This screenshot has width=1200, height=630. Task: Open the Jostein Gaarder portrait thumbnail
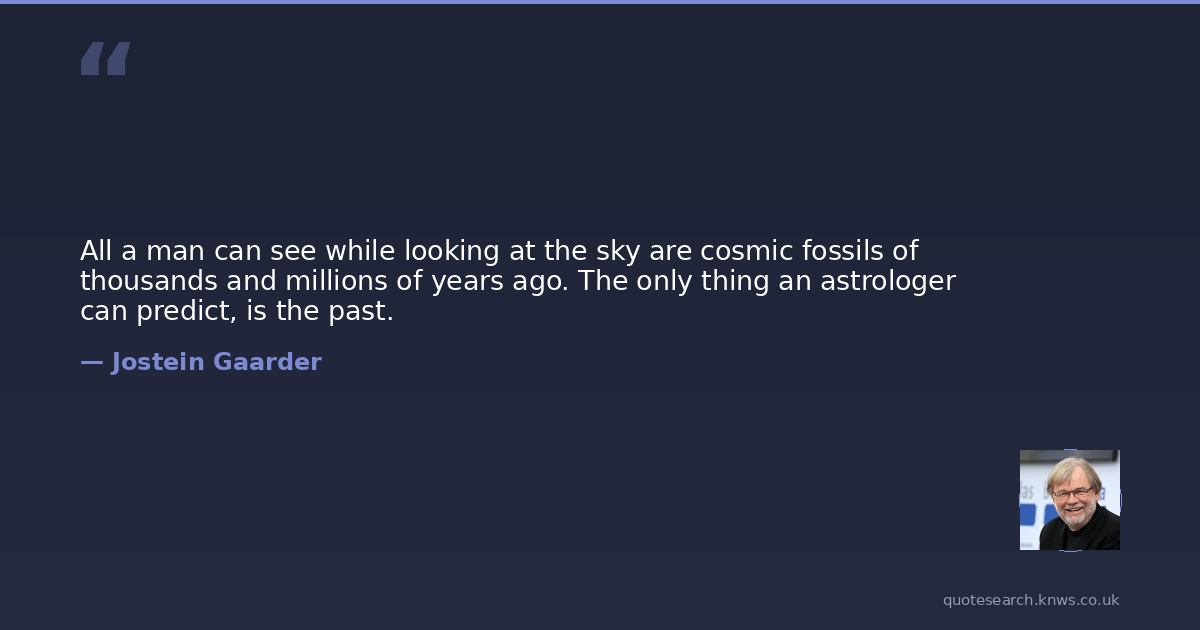[x=1069, y=500]
